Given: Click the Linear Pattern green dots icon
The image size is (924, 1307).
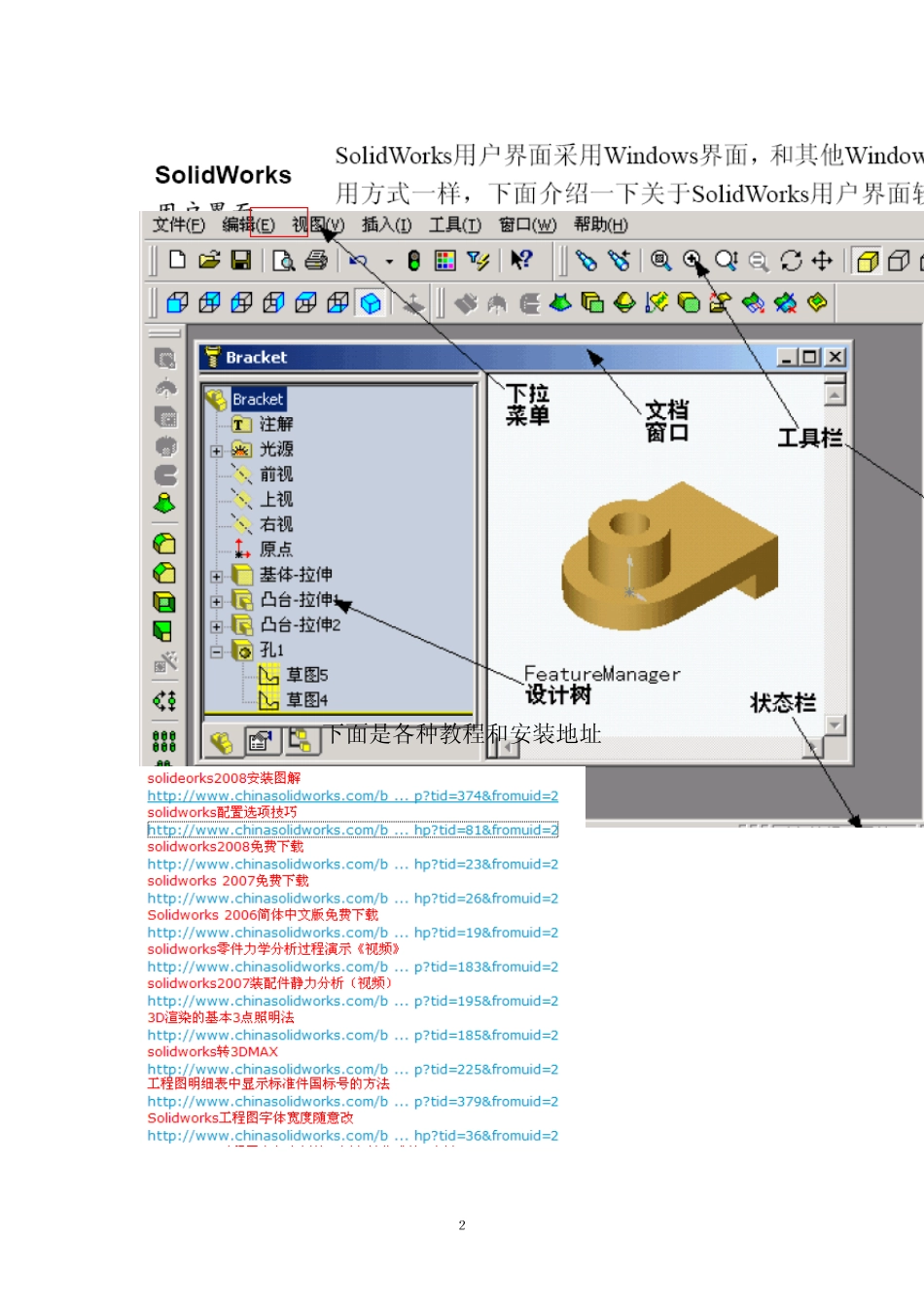Looking at the screenshot, I should (164, 742).
